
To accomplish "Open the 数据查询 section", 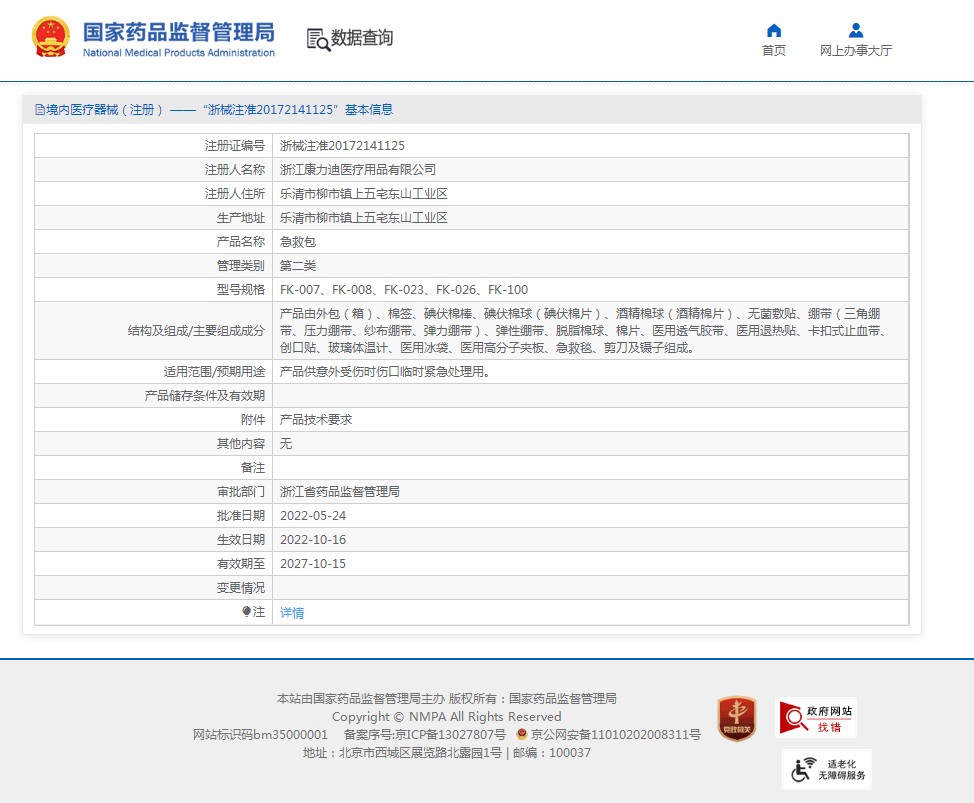I will [362, 38].
